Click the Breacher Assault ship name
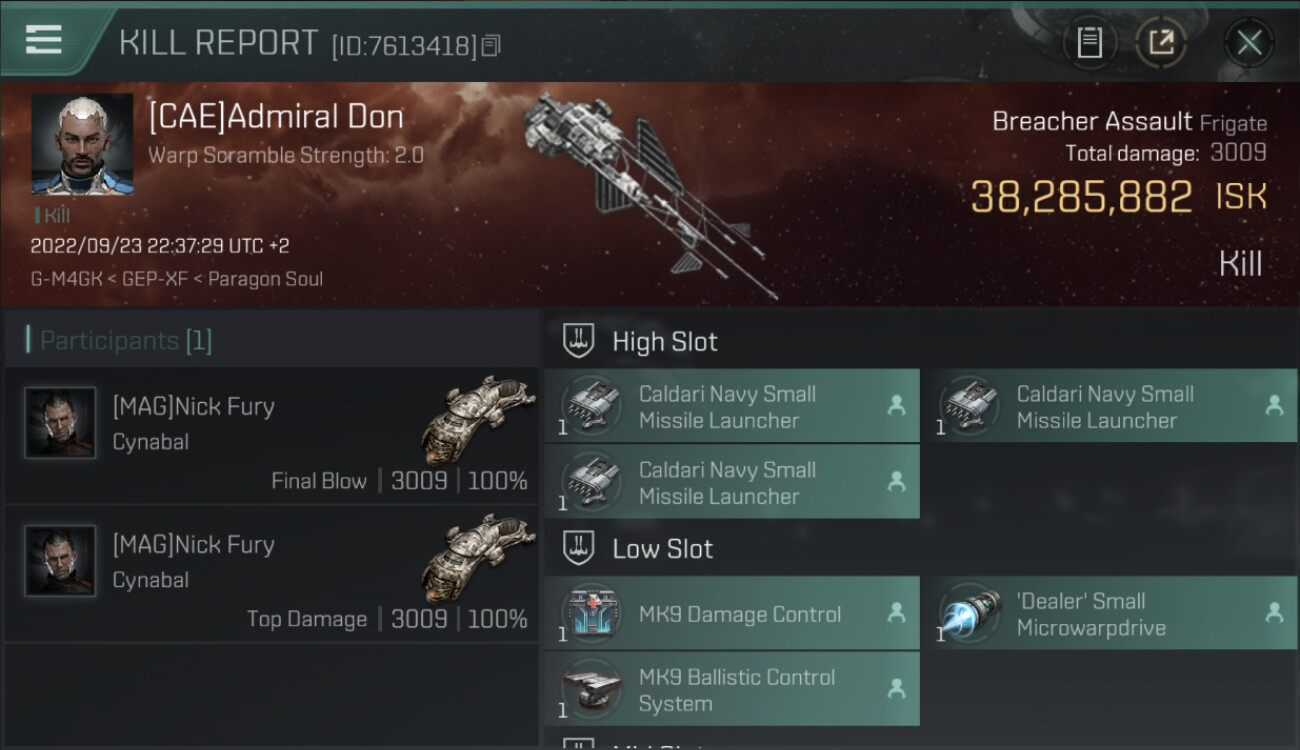The height and width of the screenshot is (750, 1300). (1092, 122)
